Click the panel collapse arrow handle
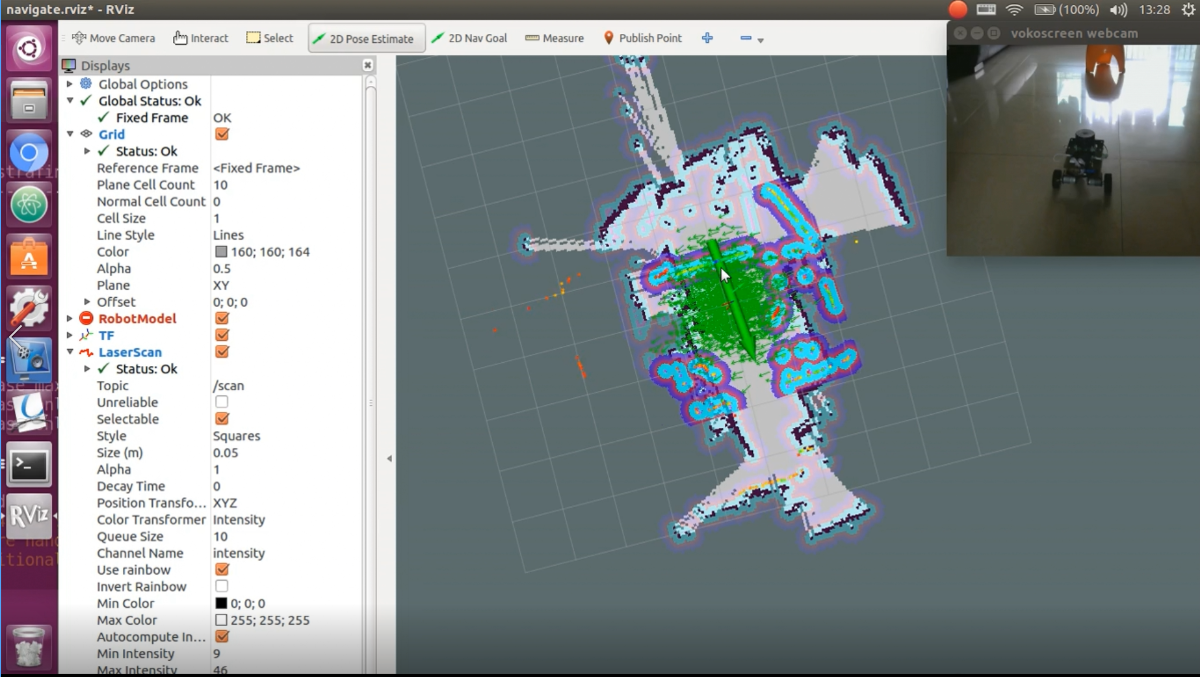Viewport: 1200px width, 677px height. pyautogui.click(x=389, y=459)
